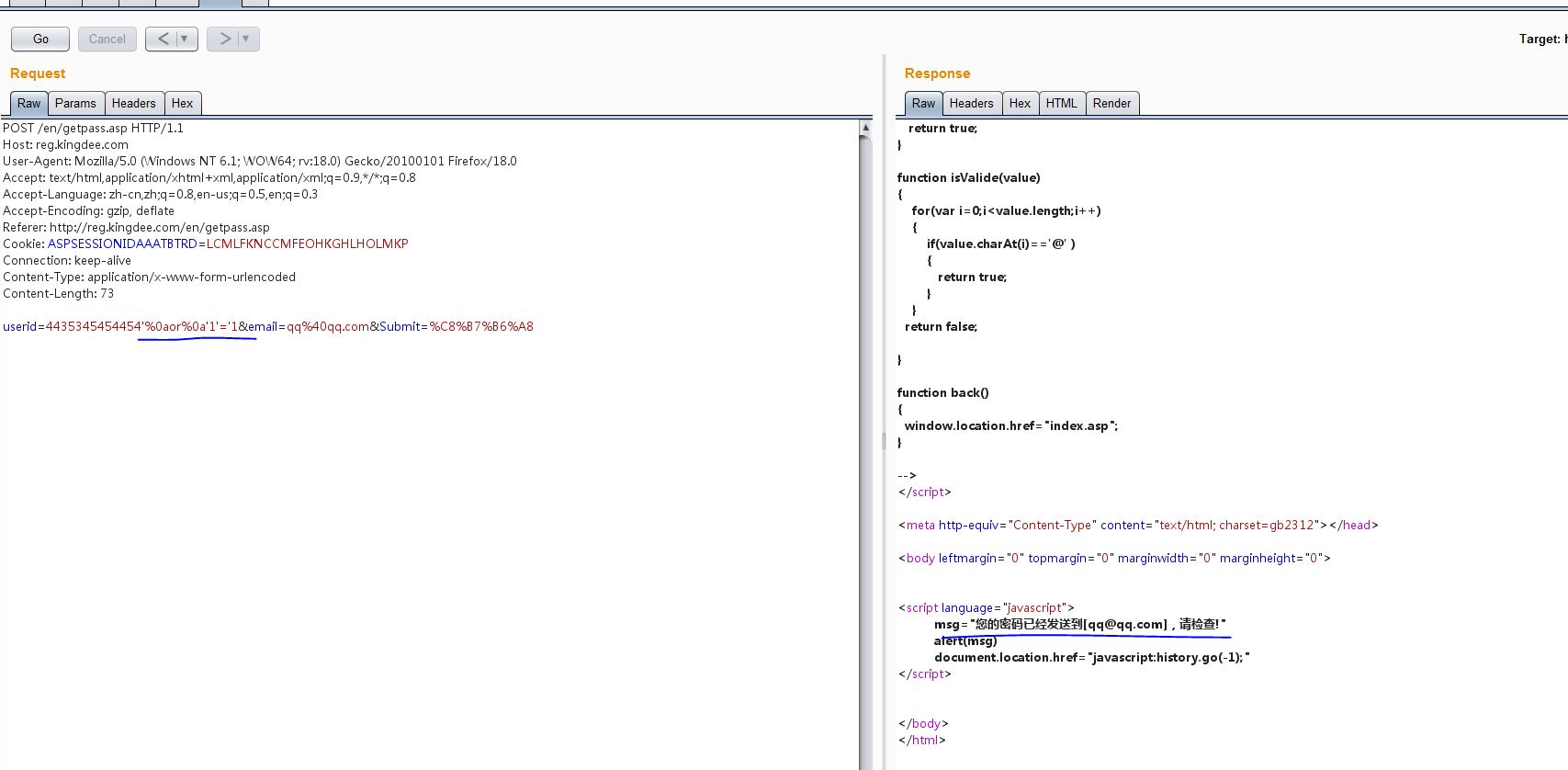Click the Go button
The image size is (1568, 770).
[x=40, y=39]
